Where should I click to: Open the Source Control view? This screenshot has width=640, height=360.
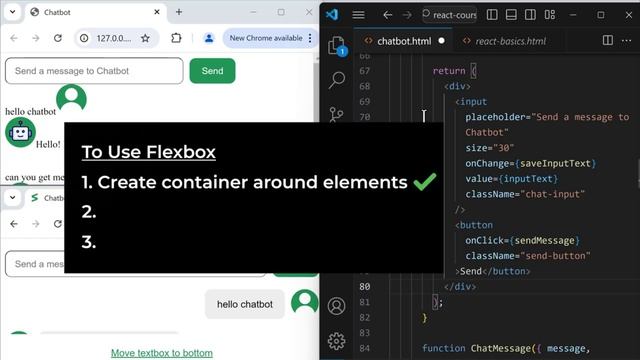tap(336, 114)
